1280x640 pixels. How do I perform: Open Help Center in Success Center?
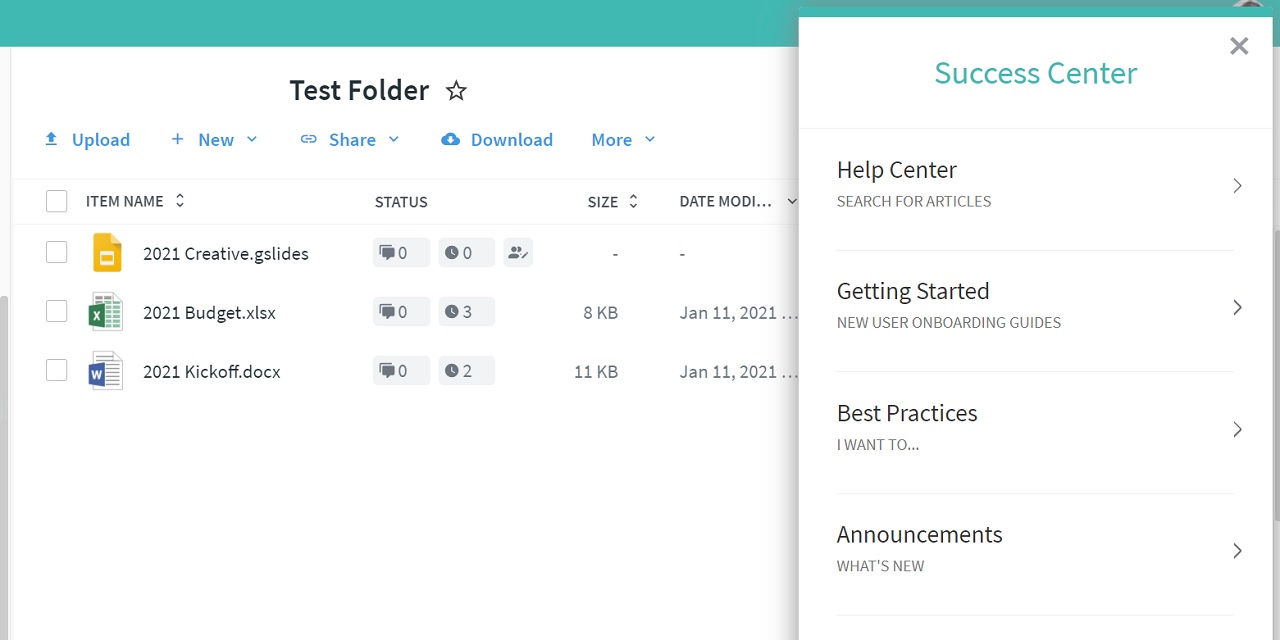pyautogui.click(x=1035, y=186)
